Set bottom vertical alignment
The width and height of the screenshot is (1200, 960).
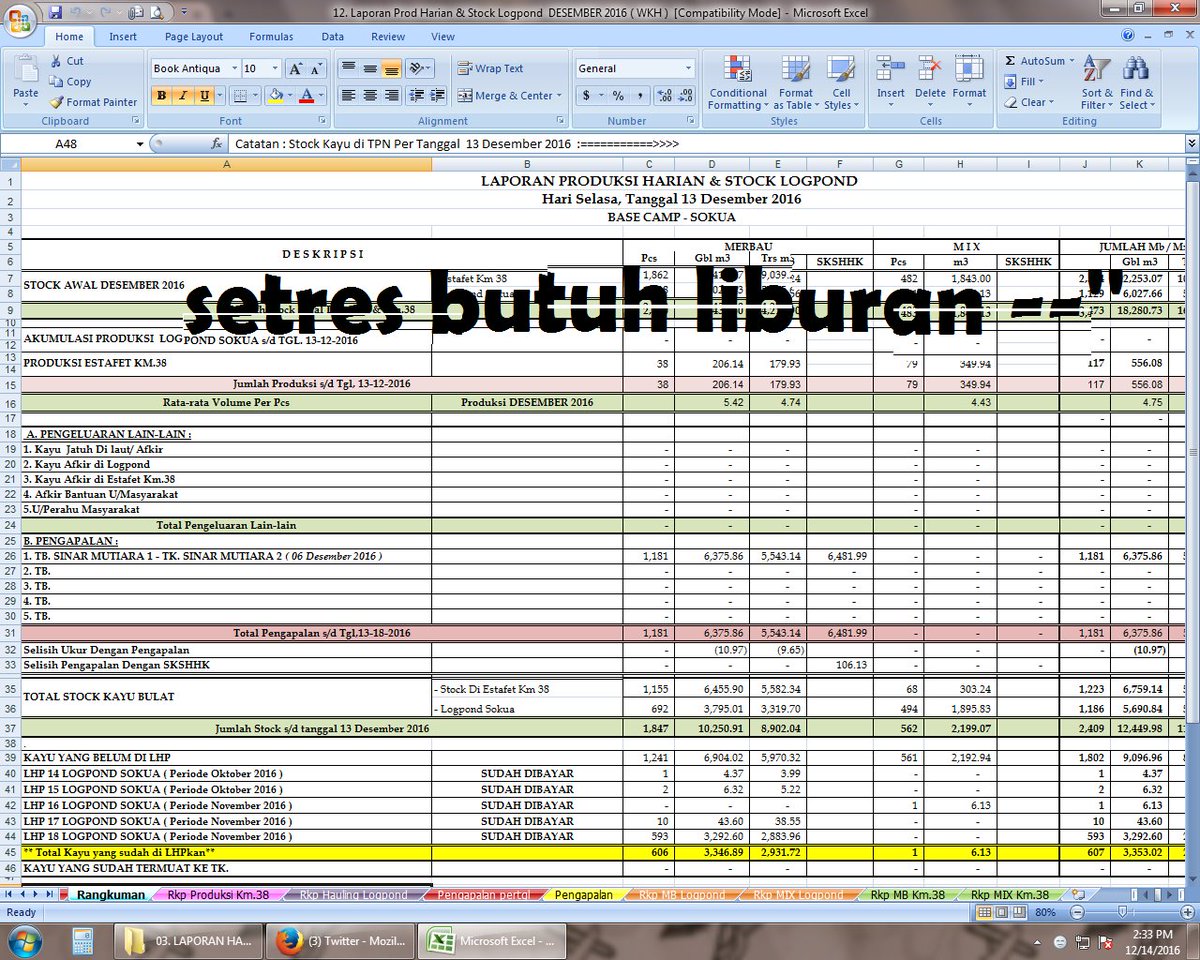tap(392, 69)
